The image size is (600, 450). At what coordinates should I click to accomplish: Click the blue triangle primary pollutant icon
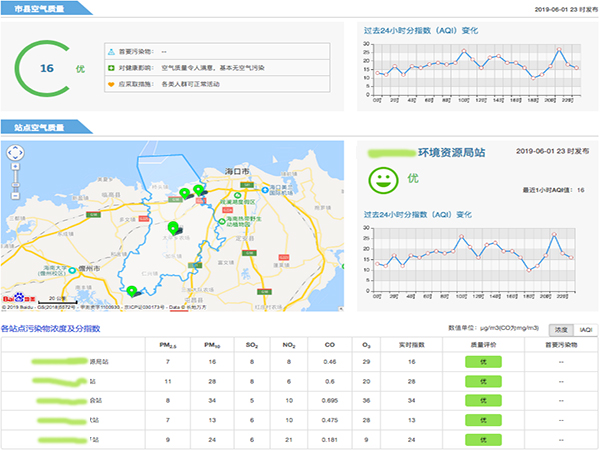click(x=111, y=50)
